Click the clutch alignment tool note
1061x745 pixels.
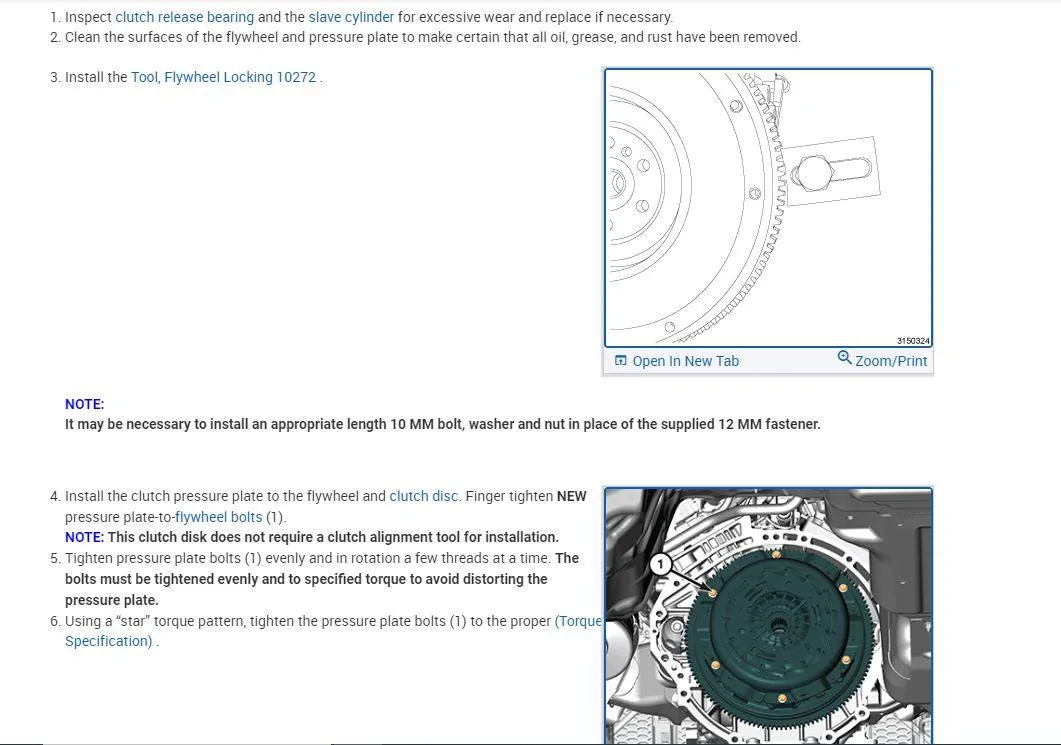coord(312,537)
